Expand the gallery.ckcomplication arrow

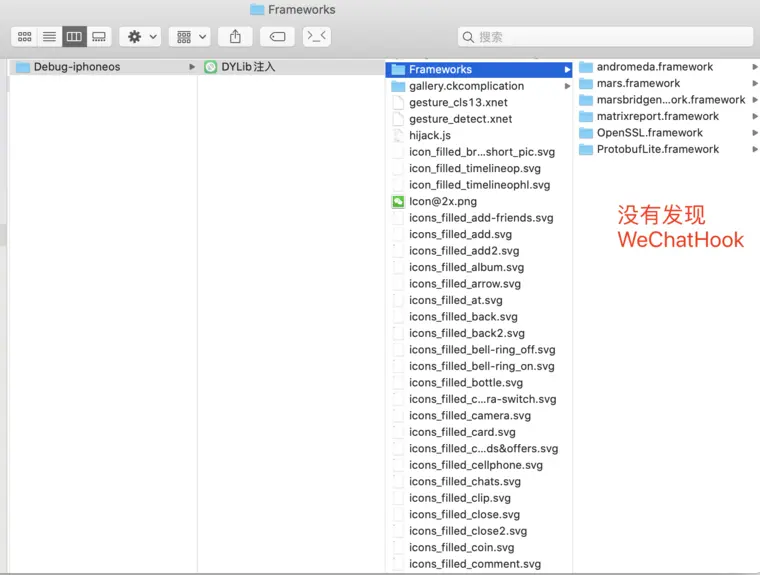567,86
